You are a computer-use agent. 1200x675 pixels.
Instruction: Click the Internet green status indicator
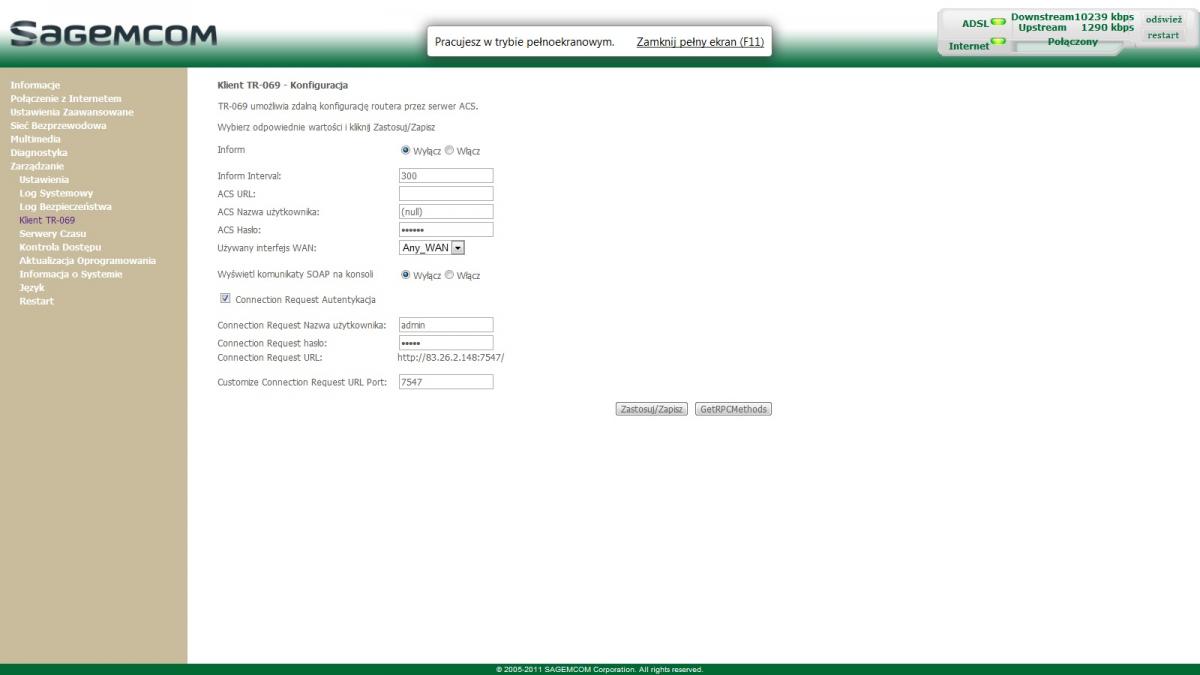point(997,42)
